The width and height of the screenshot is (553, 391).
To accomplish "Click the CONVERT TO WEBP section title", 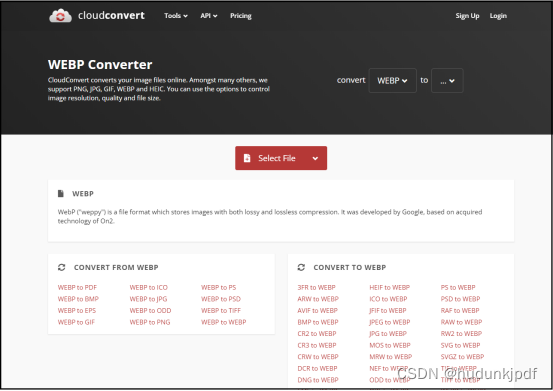I will 350,268.
